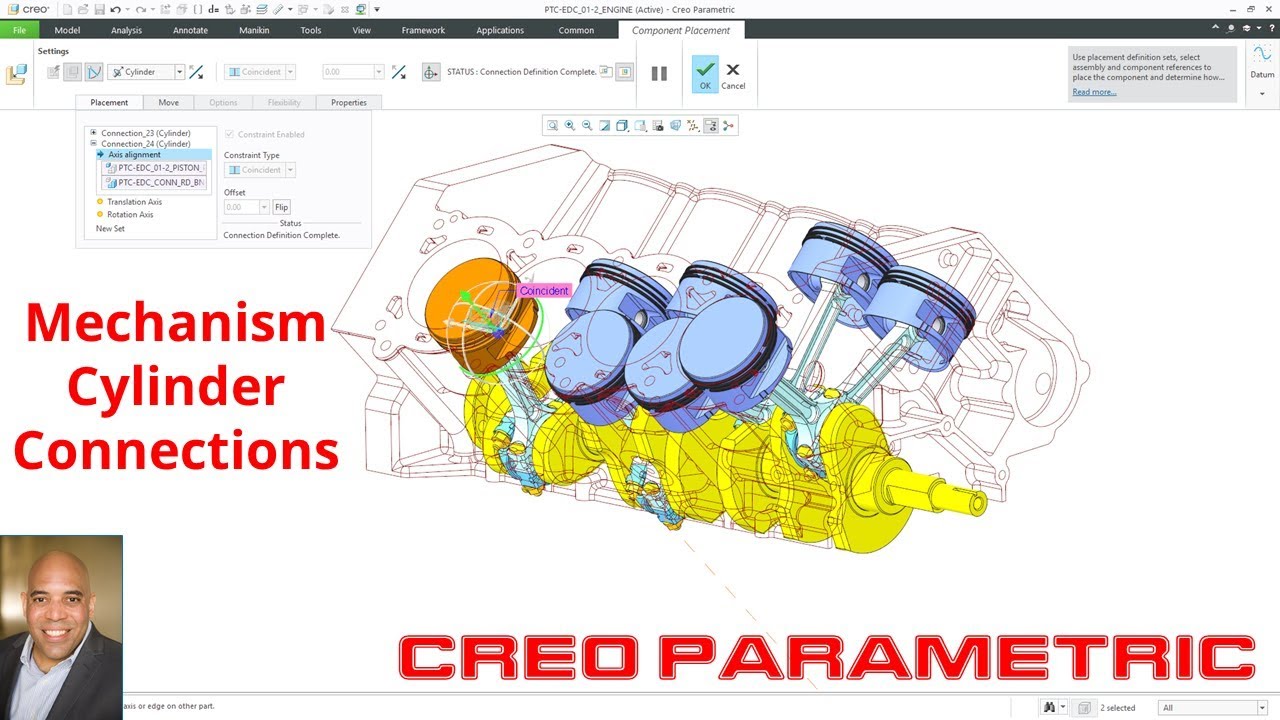Open the Common ribbon tab
This screenshot has height=720, width=1280.
pyautogui.click(x=576, y=30)
